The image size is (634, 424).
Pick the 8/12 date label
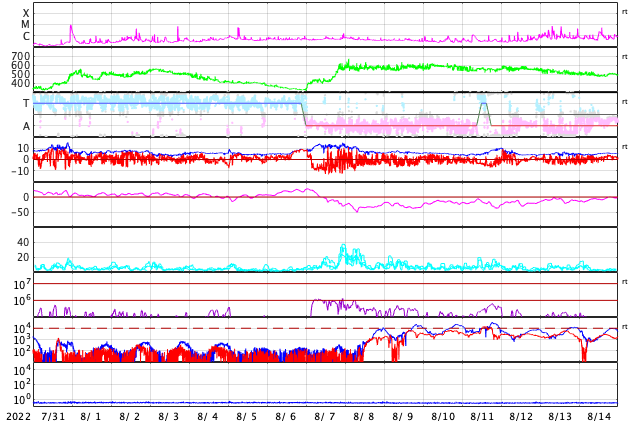[x=521, y=417]
